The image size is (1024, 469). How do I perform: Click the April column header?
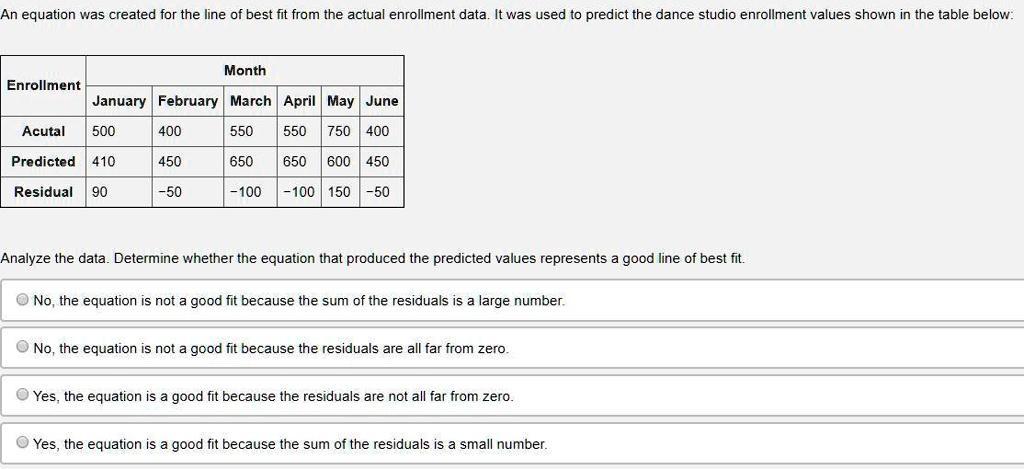pyautogui.click(x=299, y=101)
